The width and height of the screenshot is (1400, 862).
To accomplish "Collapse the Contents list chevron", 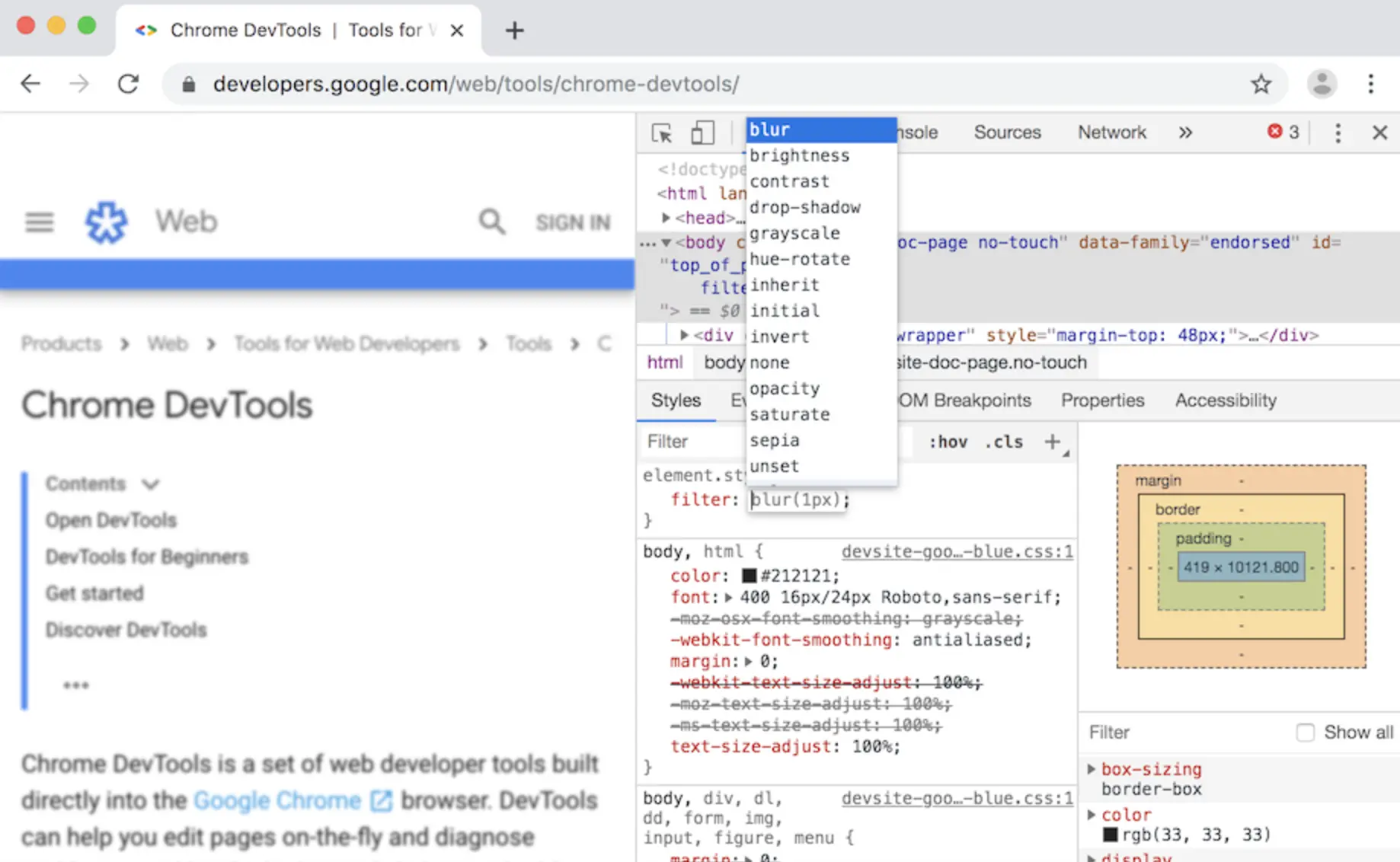I will 151,484.
